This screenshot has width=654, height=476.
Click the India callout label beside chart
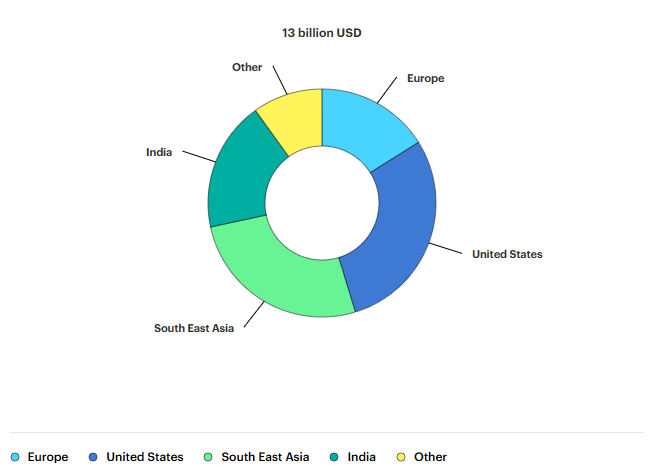(x=159, y=152)
